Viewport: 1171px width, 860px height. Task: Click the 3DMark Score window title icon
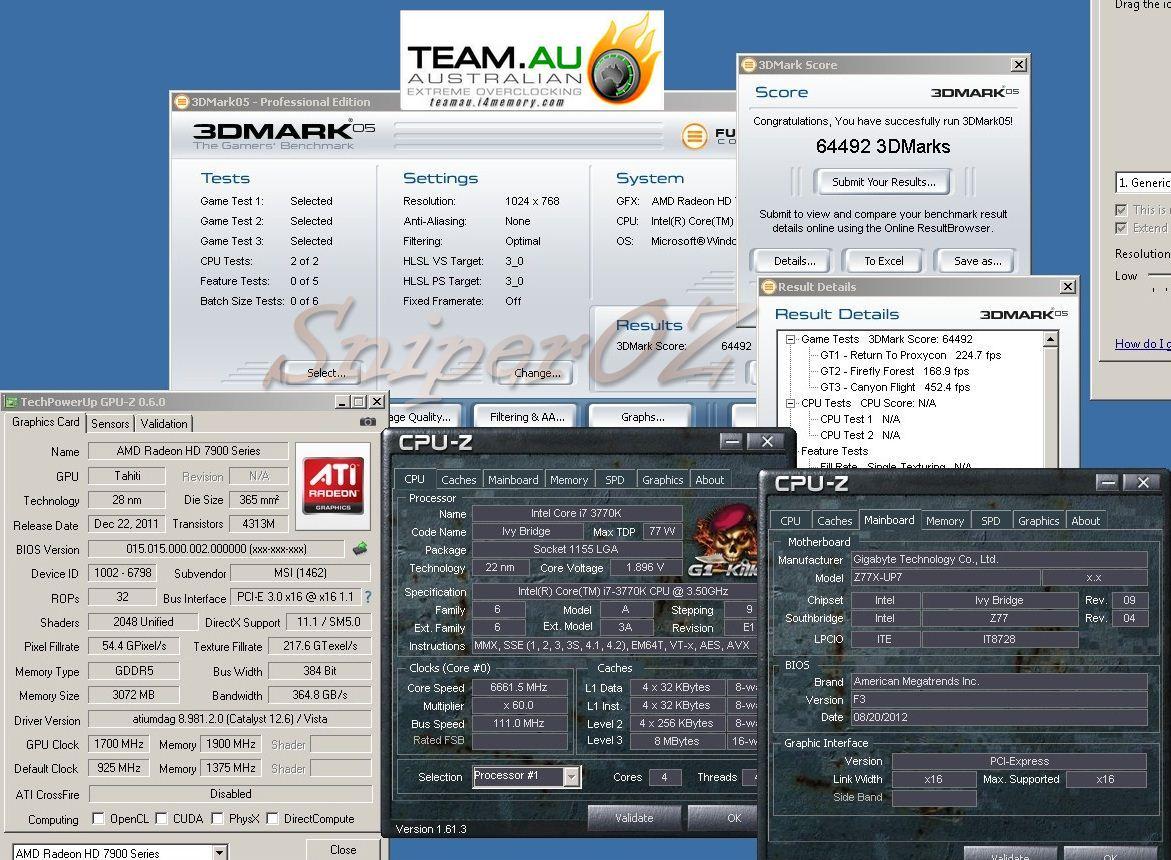(x=749, y=65)
